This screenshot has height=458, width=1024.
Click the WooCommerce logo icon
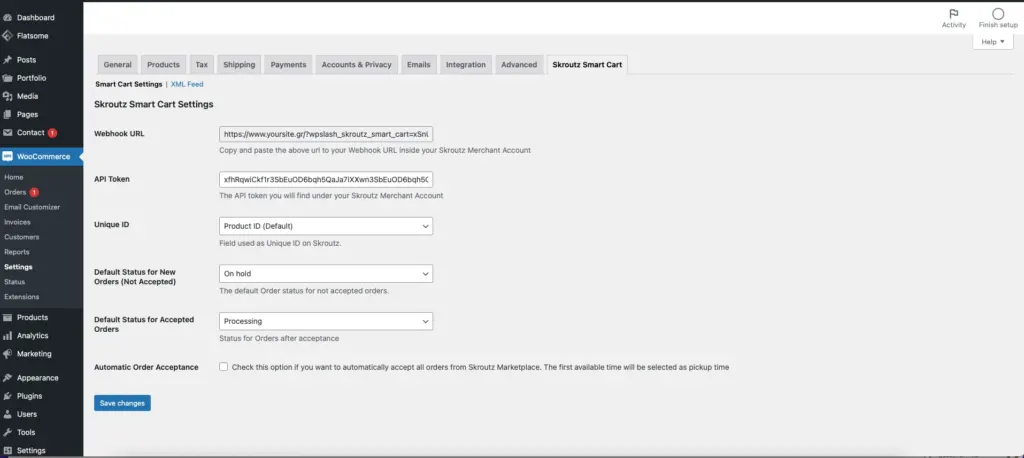point(7,157)
